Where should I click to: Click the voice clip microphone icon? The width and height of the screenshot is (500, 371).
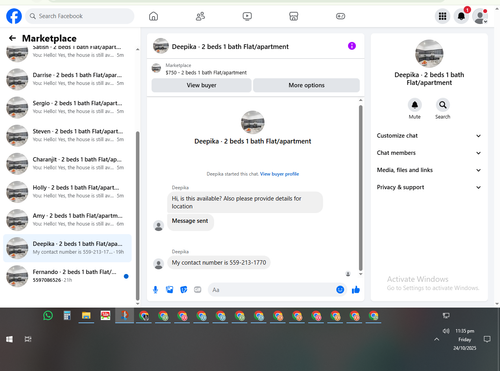tap(155, 290)
